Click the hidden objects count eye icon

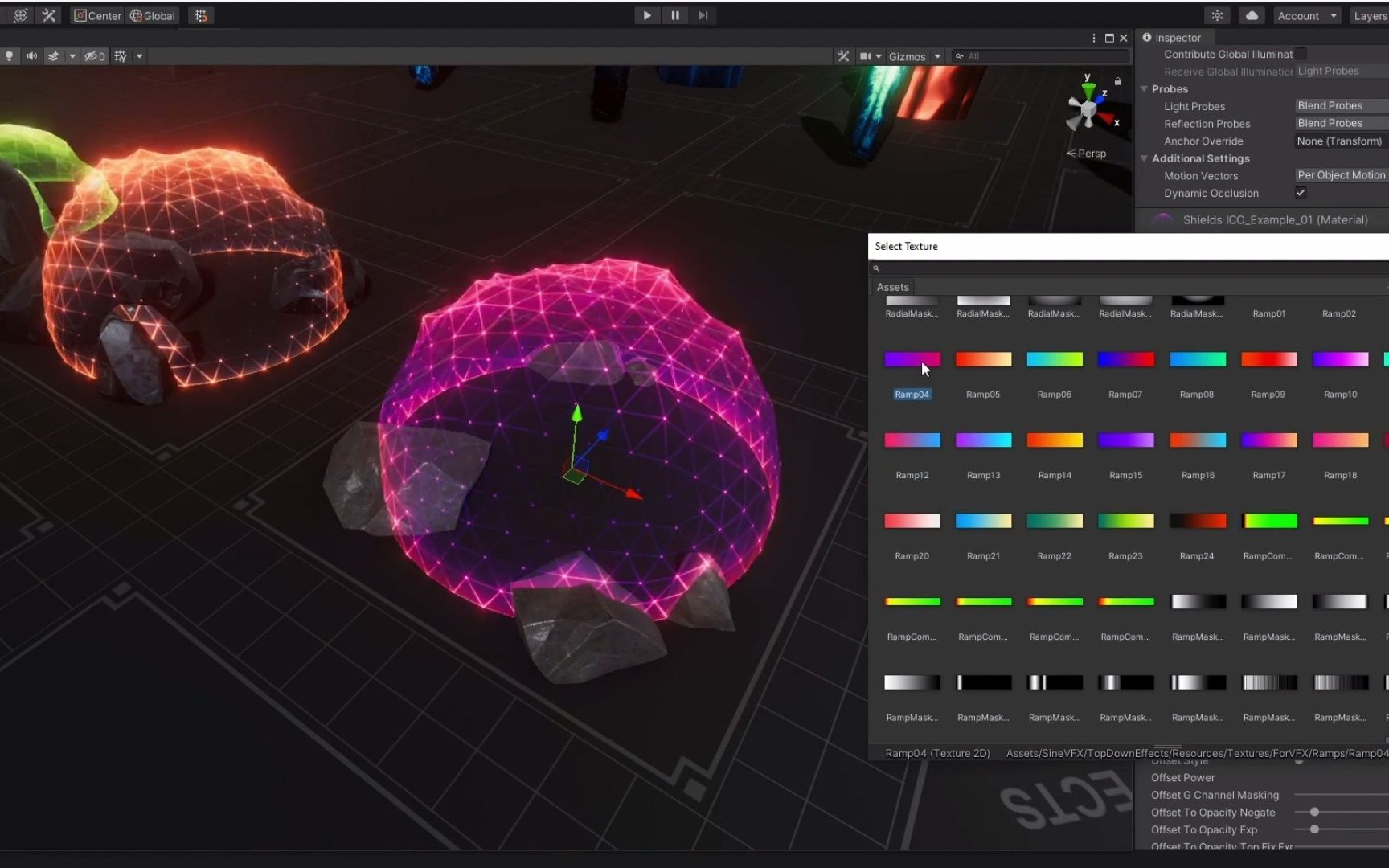click(92, 56)
